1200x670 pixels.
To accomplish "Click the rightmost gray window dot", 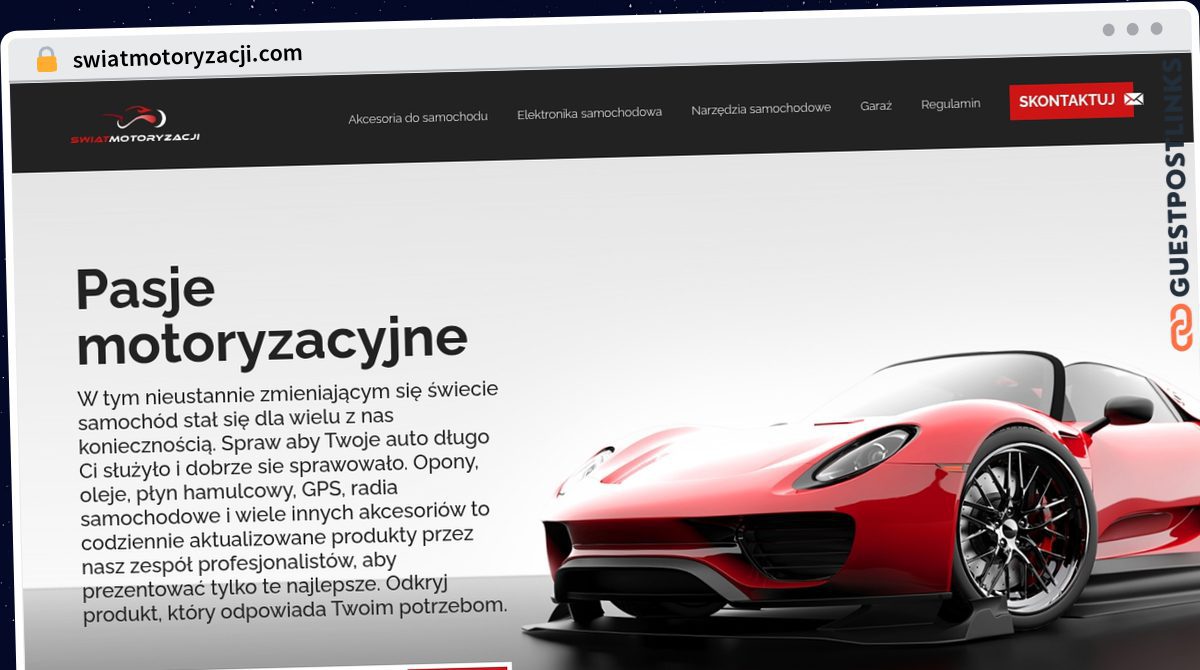I will point(1156,29).
